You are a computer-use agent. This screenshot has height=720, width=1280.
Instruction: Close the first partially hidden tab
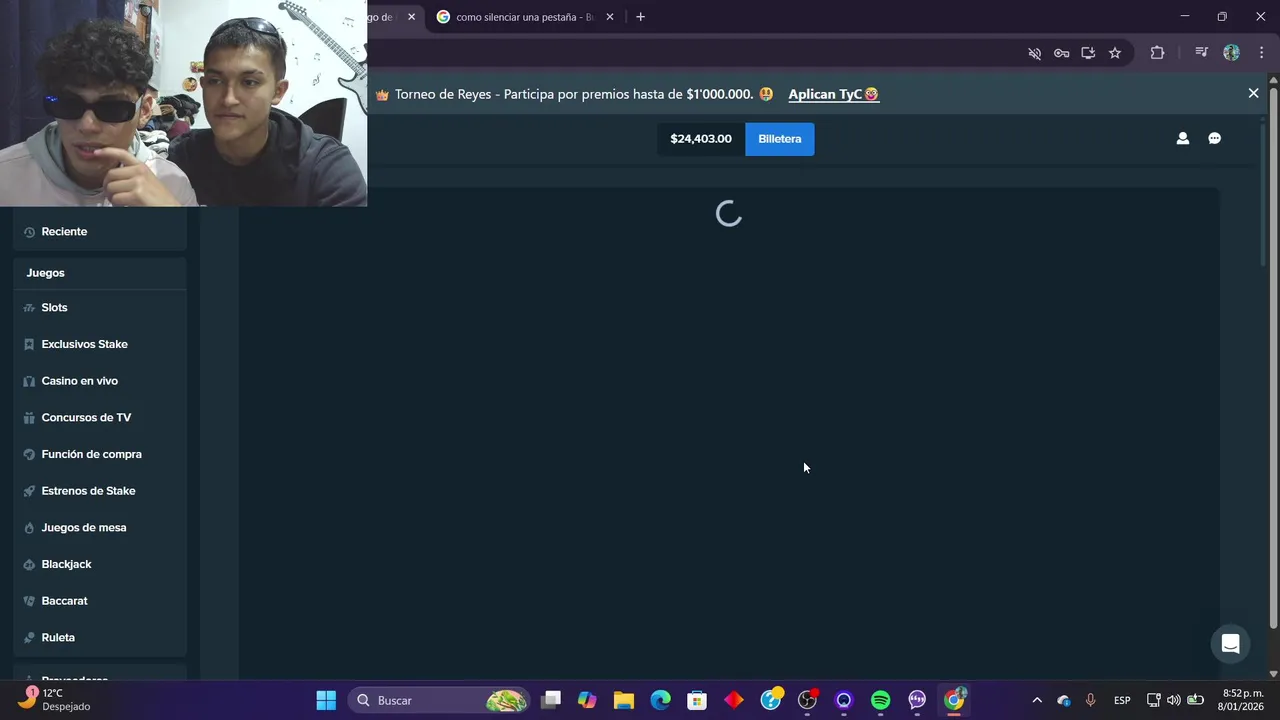tap(411, 17)
